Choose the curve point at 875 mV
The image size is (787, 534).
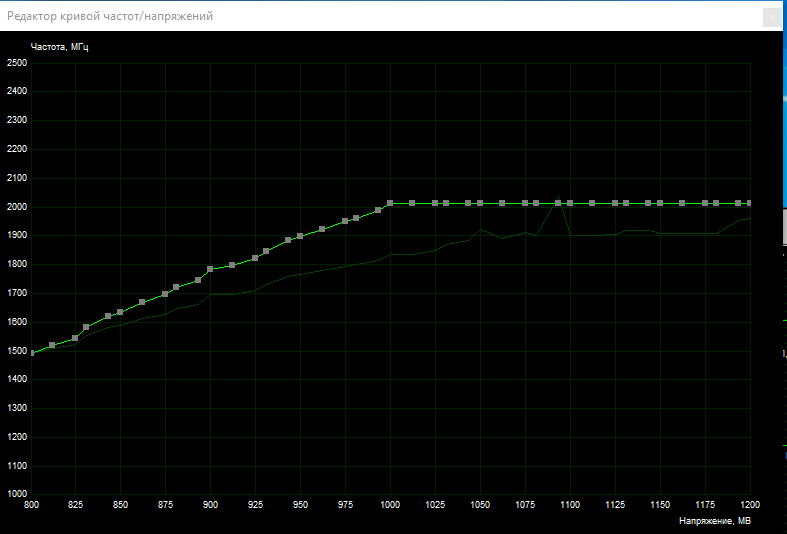[165, 294]
